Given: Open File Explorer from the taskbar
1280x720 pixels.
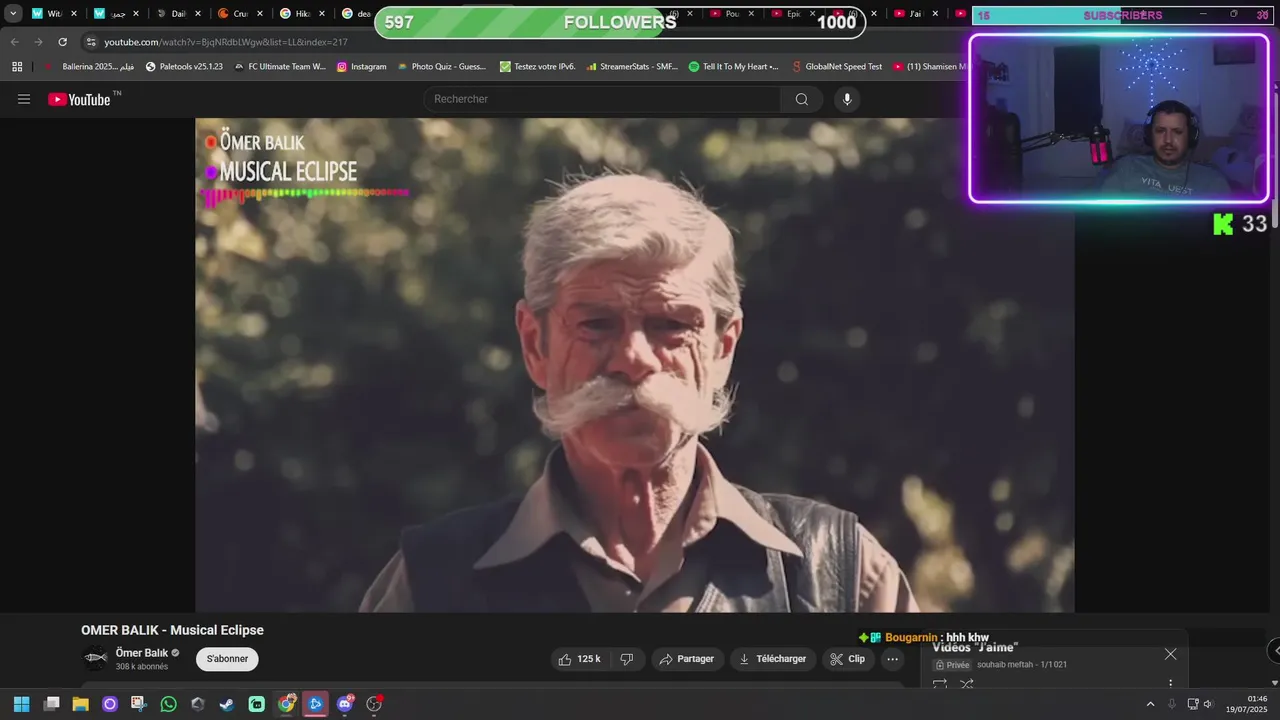Looking at the screenshot, I should pos(80,704).
